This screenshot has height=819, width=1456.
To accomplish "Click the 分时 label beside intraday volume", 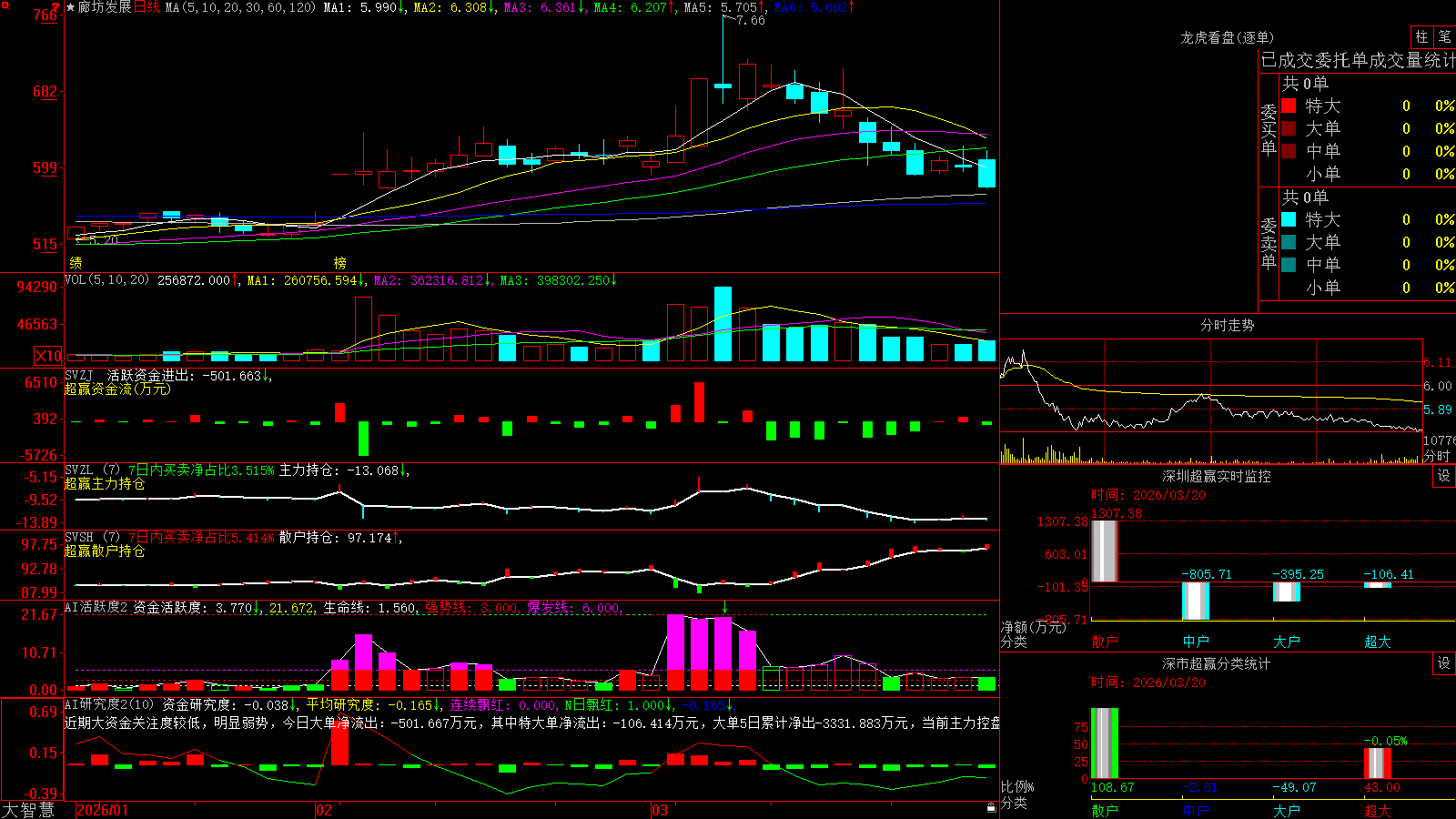I will [1437, 456].
